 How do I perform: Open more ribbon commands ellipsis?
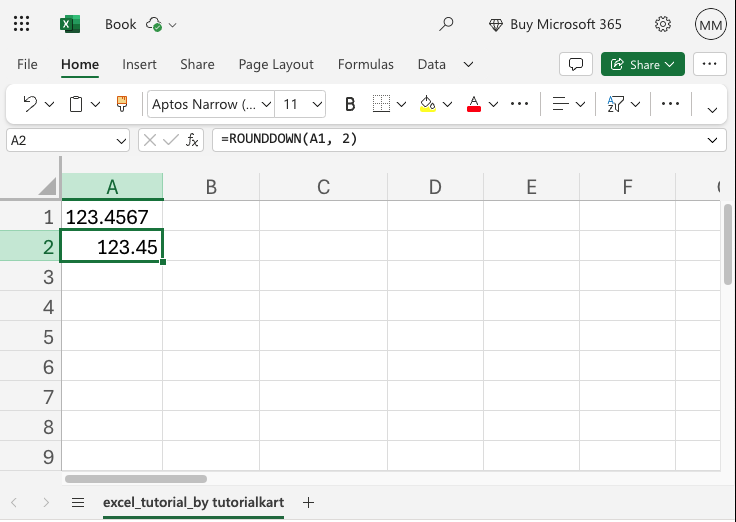click(670, 104)
